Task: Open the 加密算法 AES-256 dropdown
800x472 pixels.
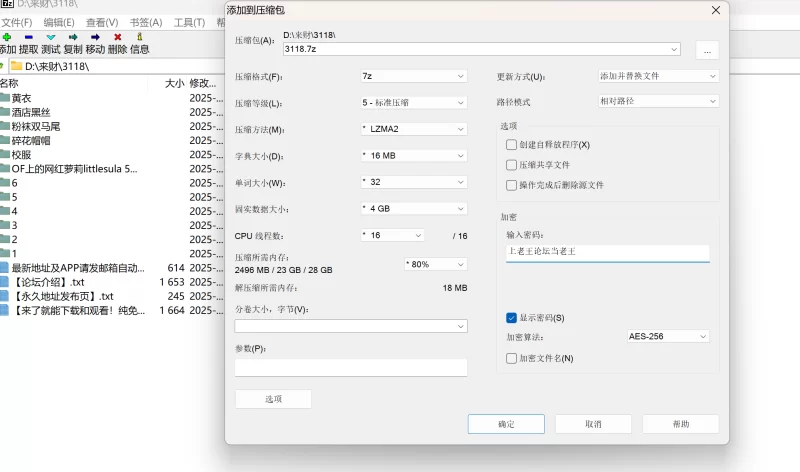Action: click(x=668, y=336)
